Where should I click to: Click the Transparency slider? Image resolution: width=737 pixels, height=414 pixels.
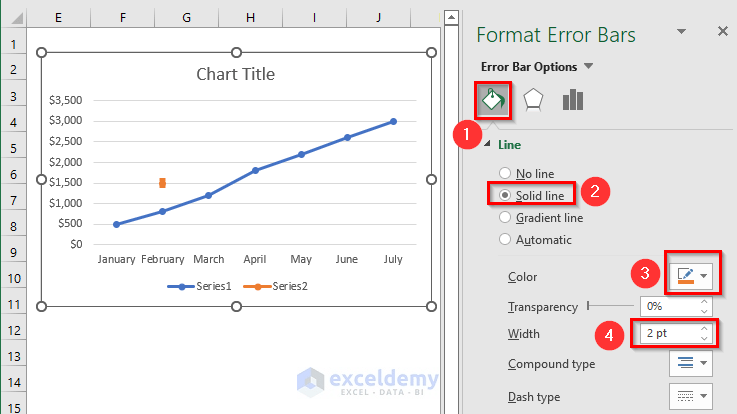click(610, 306)
